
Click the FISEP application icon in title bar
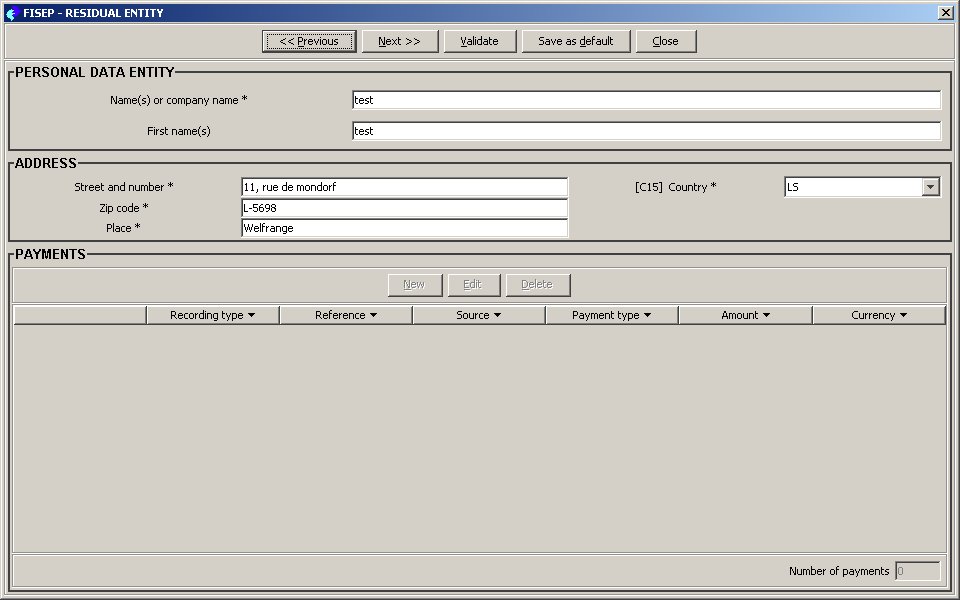[x=12, y=13]
